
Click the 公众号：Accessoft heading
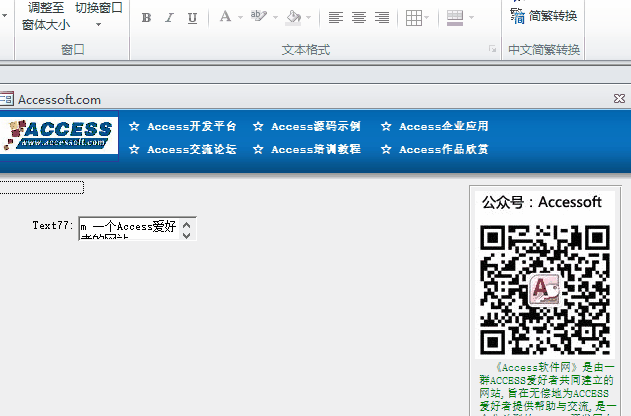[x=542, y=202]
